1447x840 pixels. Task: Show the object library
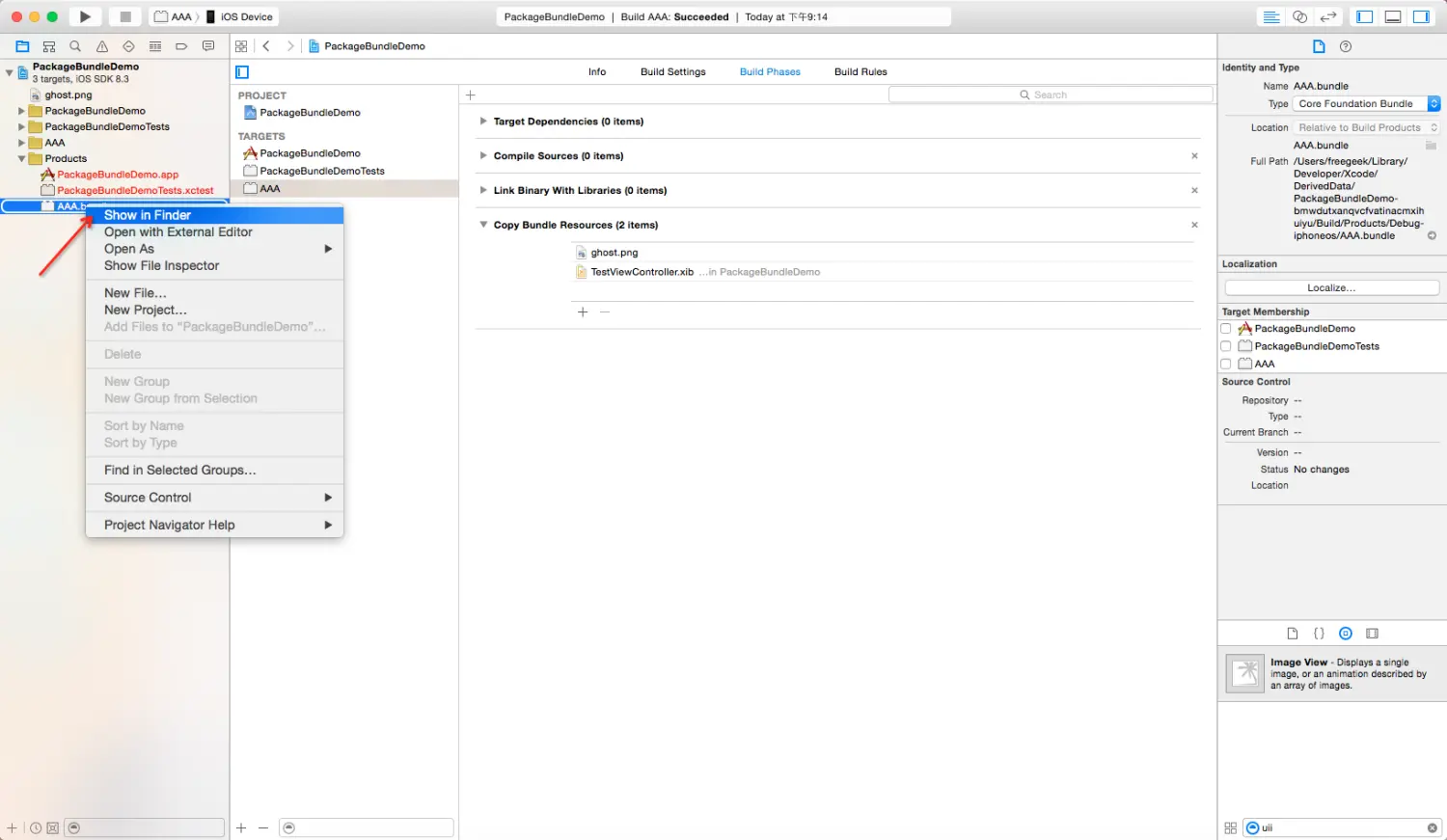(1346, 634)
